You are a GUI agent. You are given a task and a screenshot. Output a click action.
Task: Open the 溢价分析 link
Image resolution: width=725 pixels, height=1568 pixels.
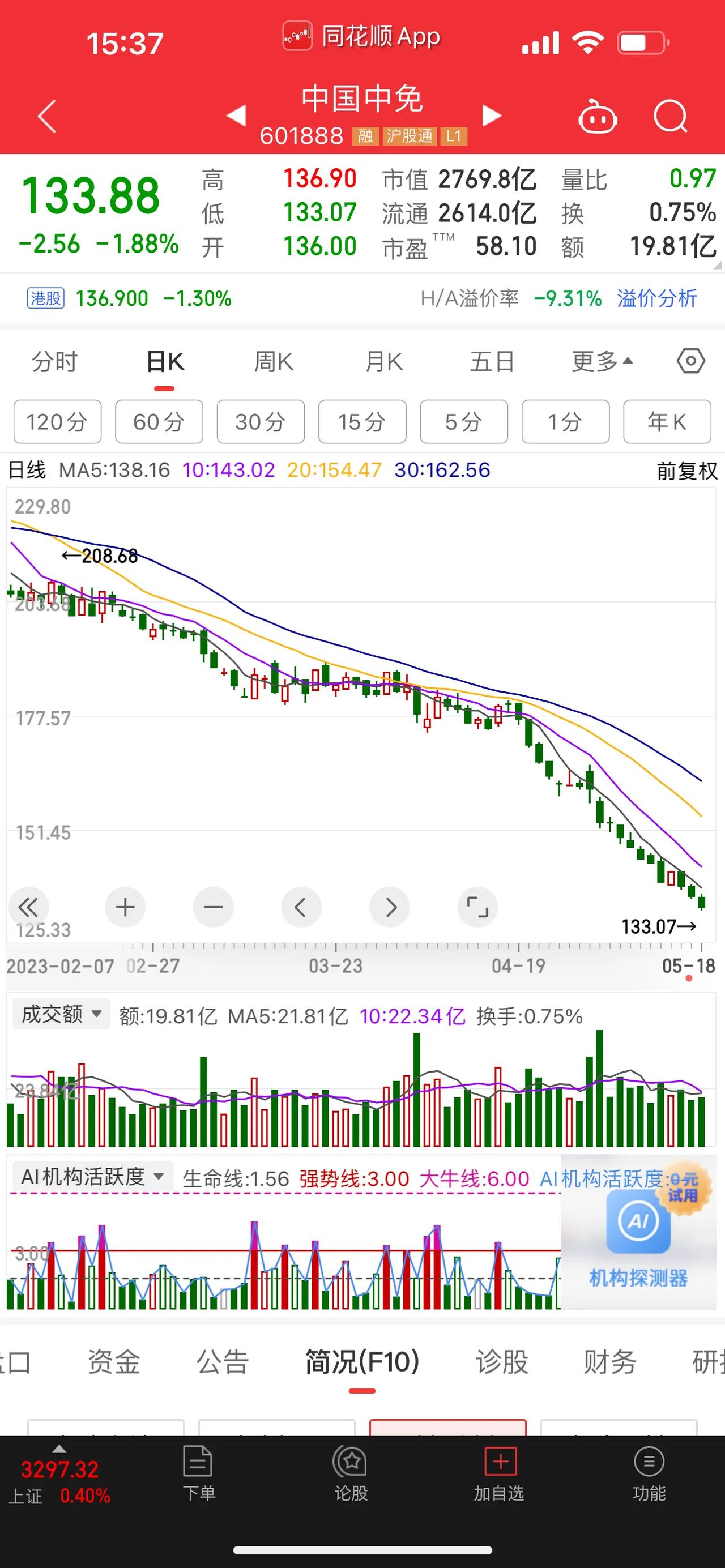point(657,298)
